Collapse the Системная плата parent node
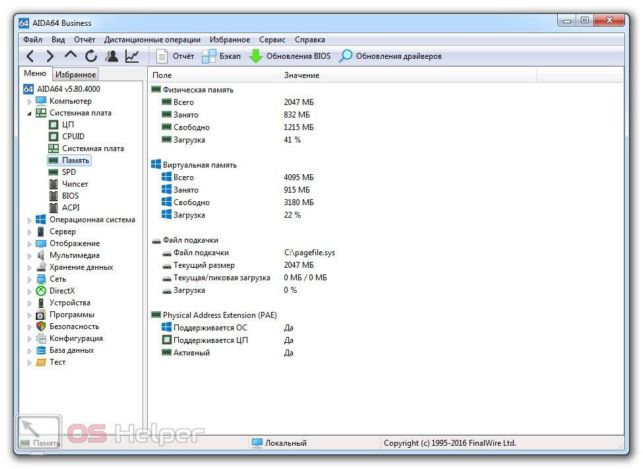The image size is (643, 469). pos(29,113)
